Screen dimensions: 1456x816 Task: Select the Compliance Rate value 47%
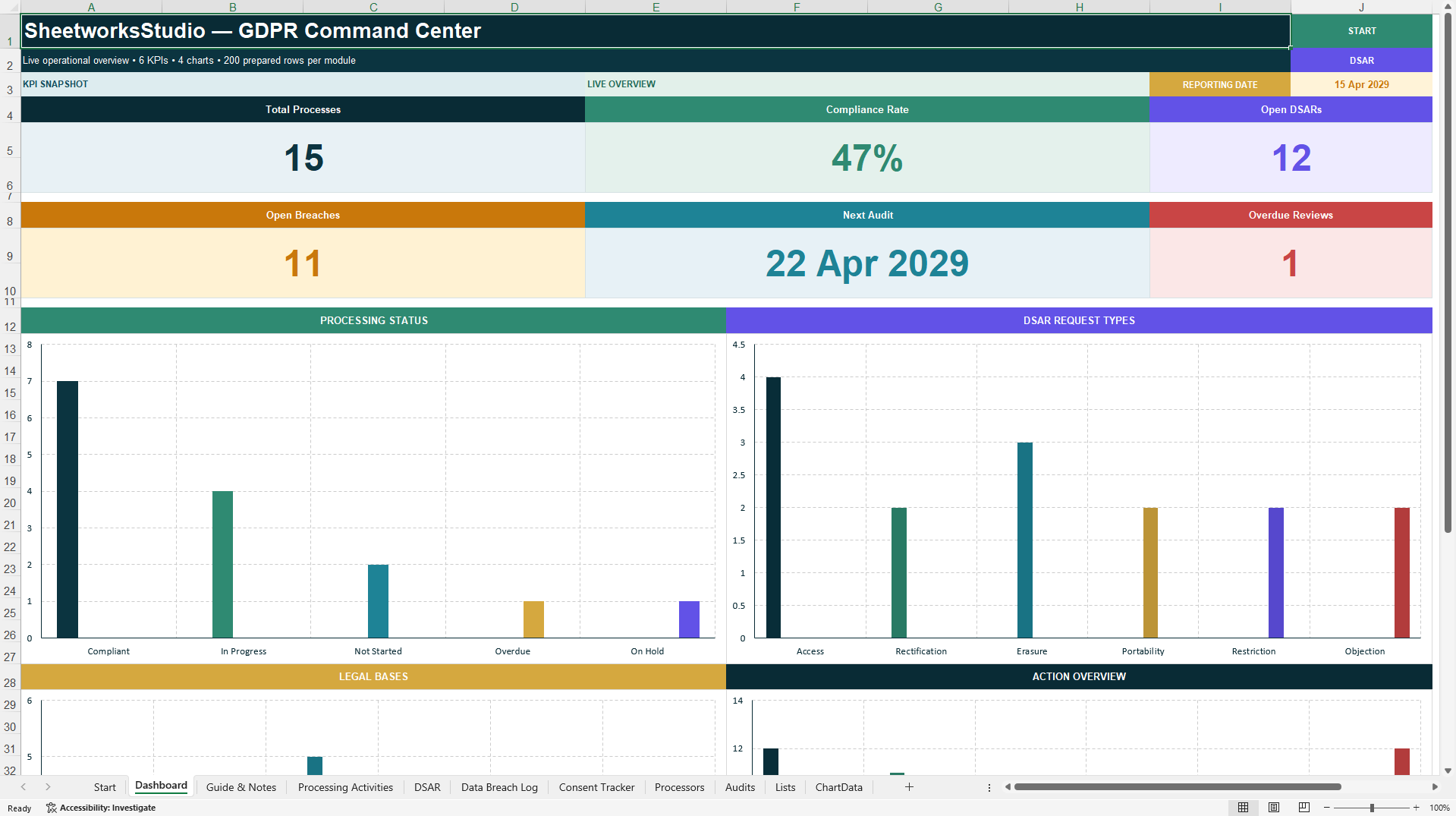[x=867, y=158]
